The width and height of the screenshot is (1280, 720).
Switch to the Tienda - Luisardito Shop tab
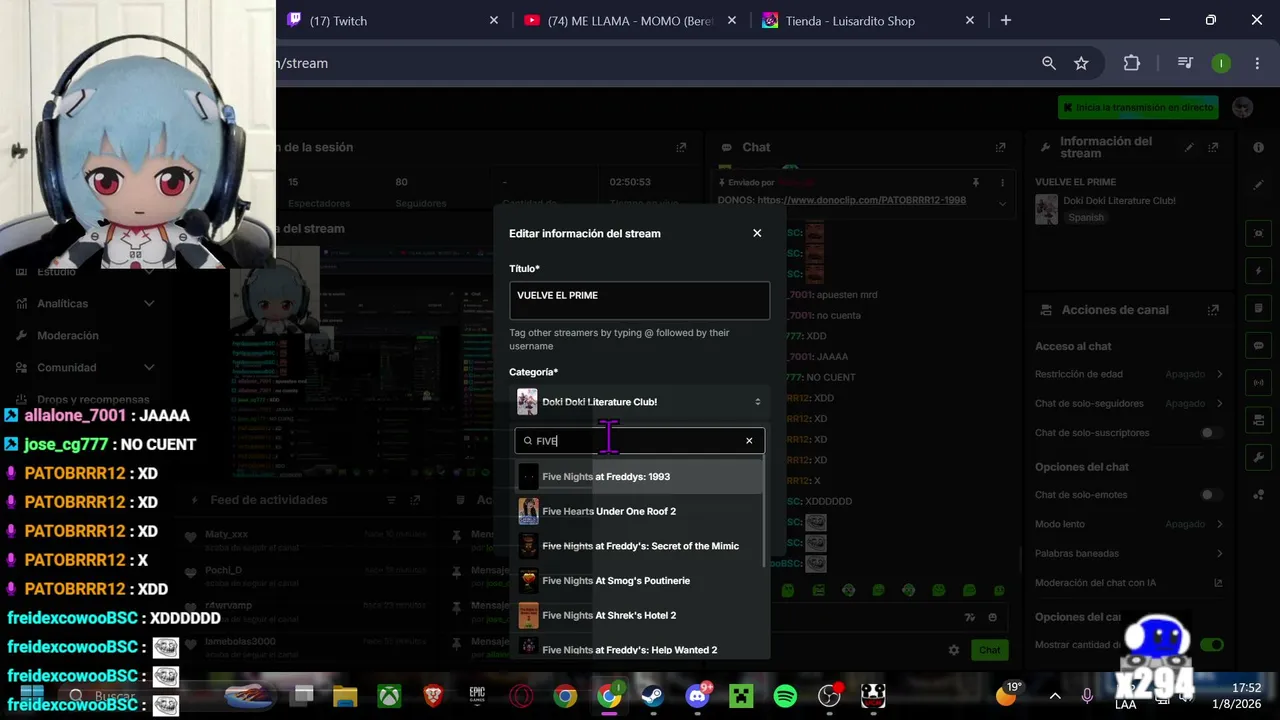point(867,20)
